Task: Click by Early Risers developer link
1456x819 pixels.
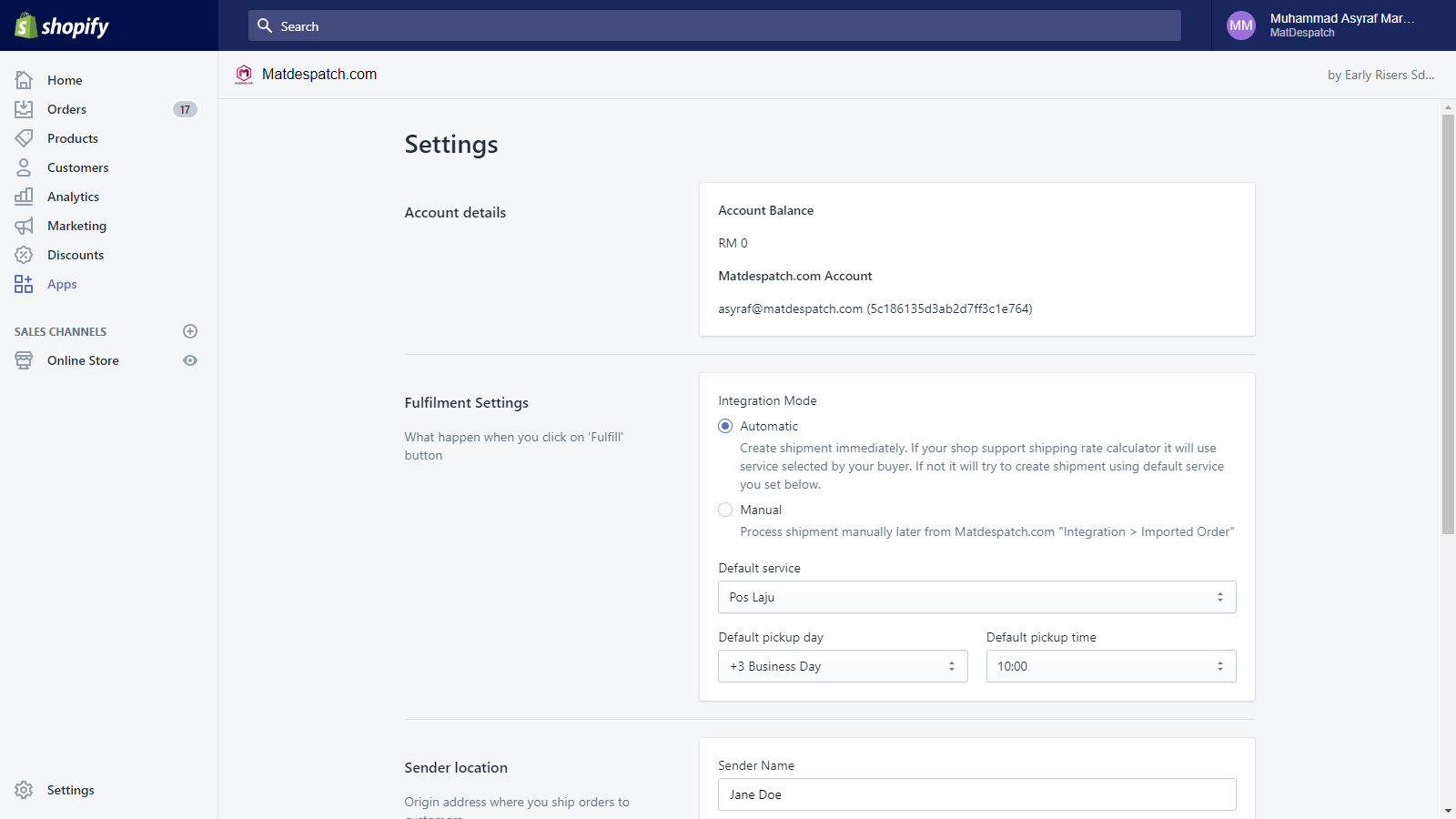Action: click(x=1380, y=75)
